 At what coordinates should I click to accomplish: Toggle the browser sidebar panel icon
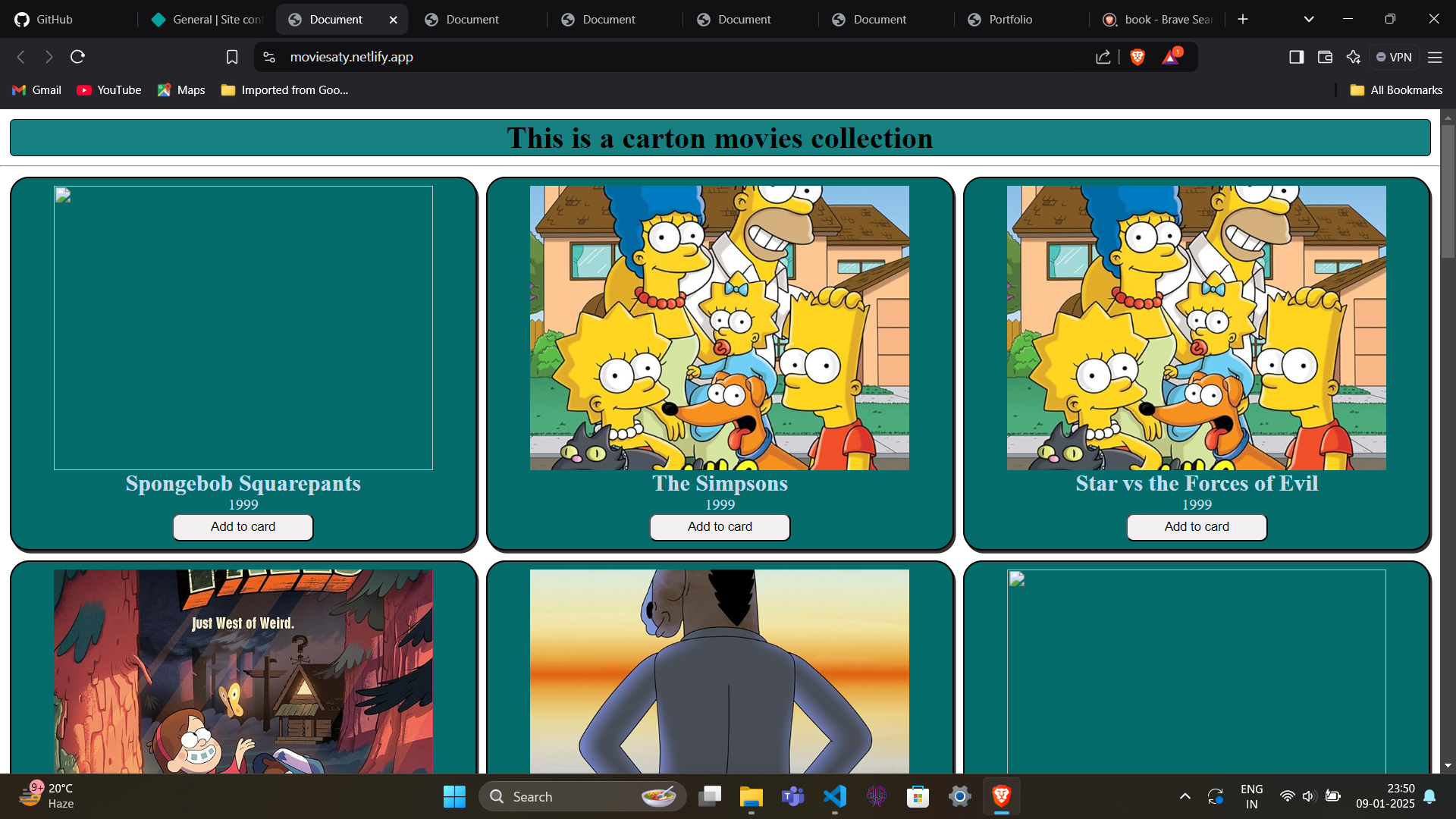click(x=1297, y=57)
